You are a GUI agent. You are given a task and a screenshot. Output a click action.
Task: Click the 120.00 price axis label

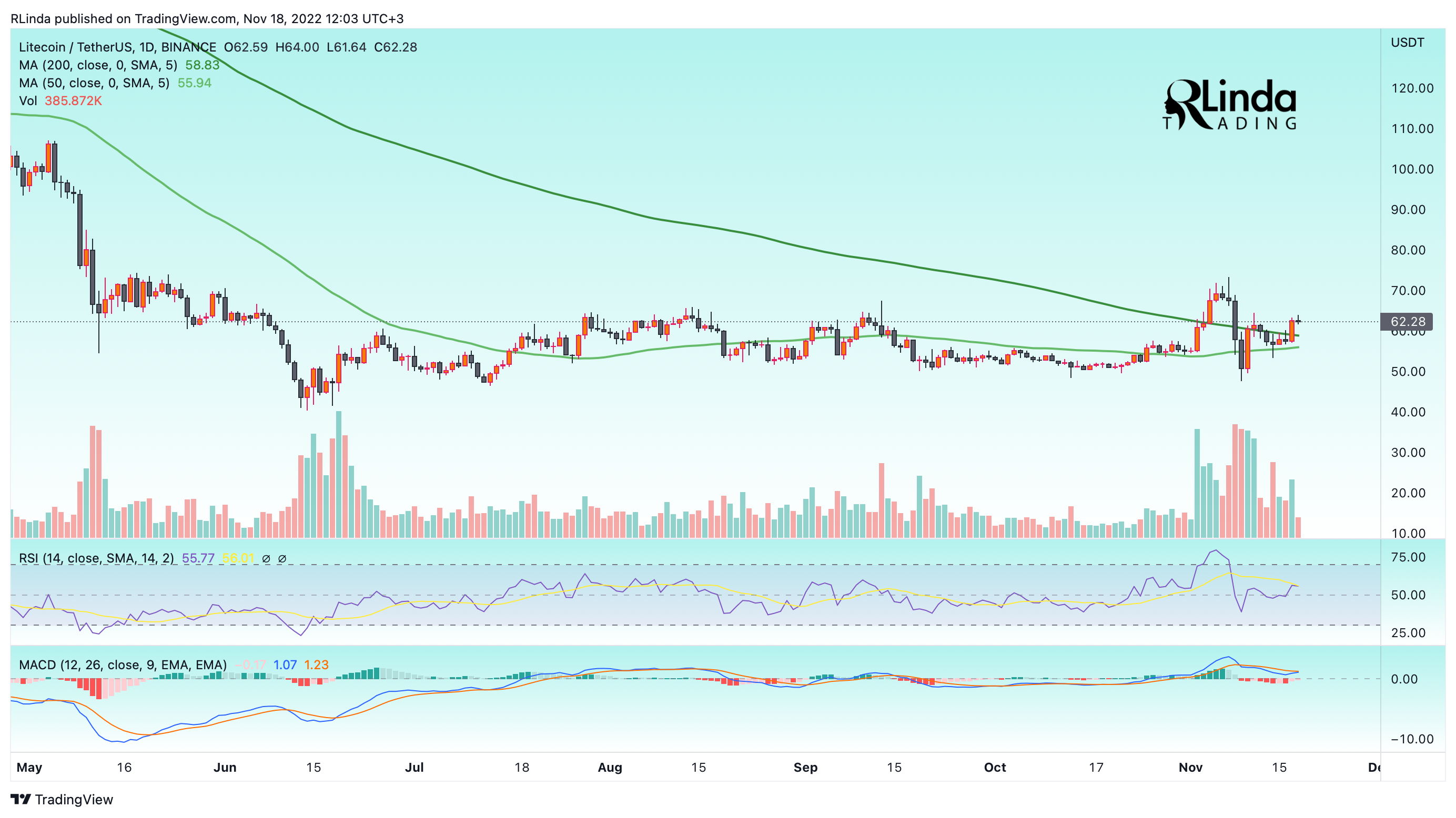(1412, 89)
